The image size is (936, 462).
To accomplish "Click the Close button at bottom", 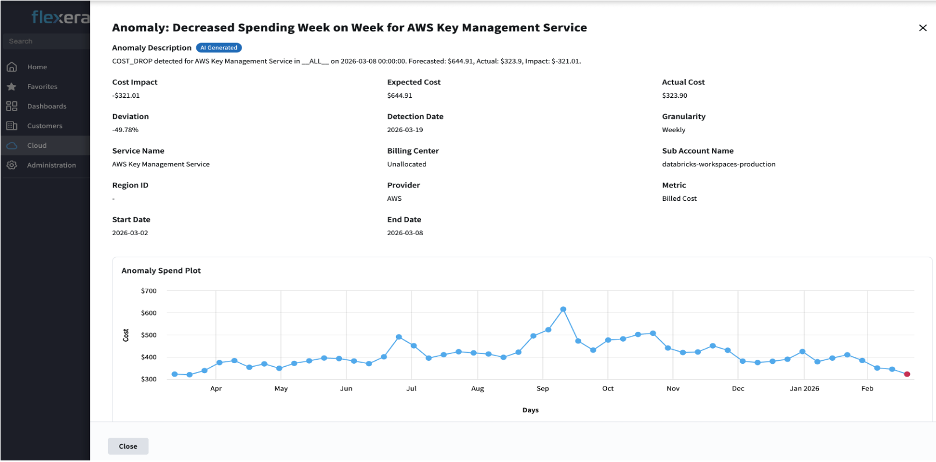I will tap(128, 446).
